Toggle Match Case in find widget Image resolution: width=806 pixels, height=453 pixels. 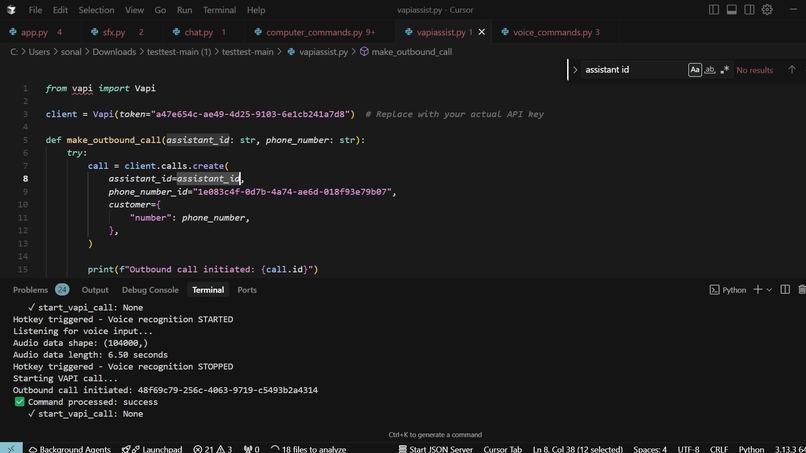(x=694, y=69)
